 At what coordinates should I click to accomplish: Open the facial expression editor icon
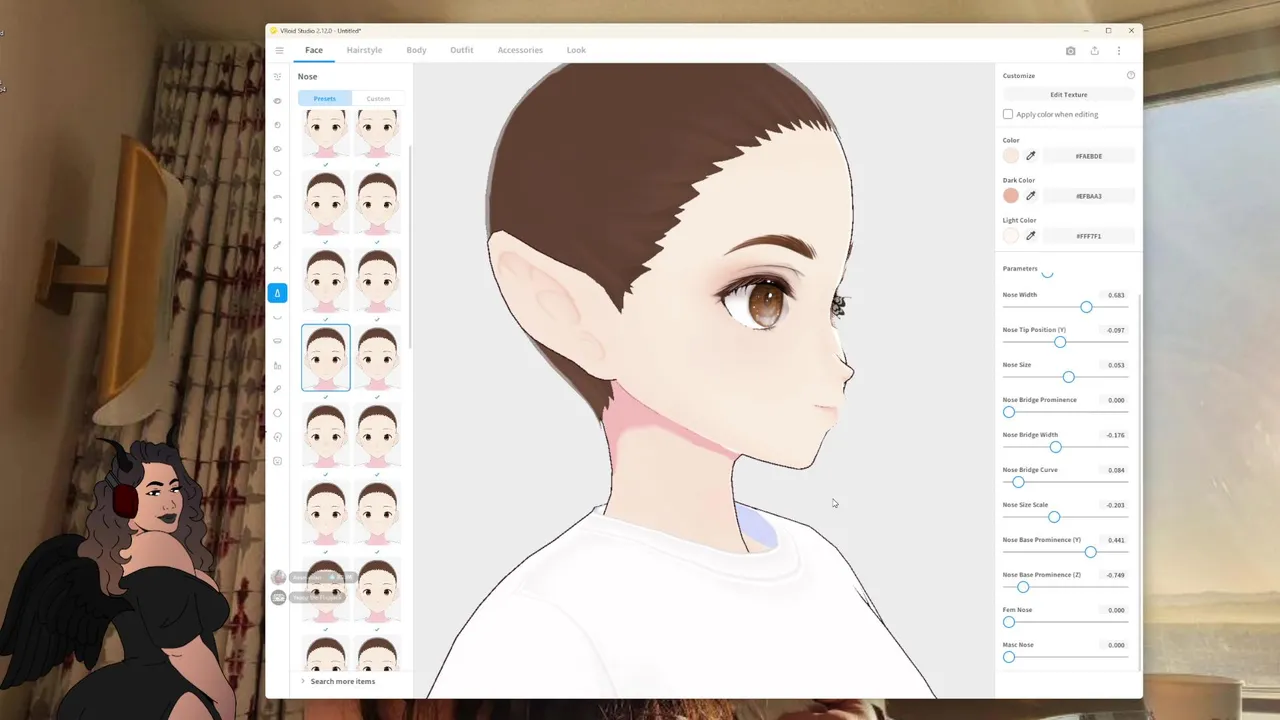click(x=278, y=461)
